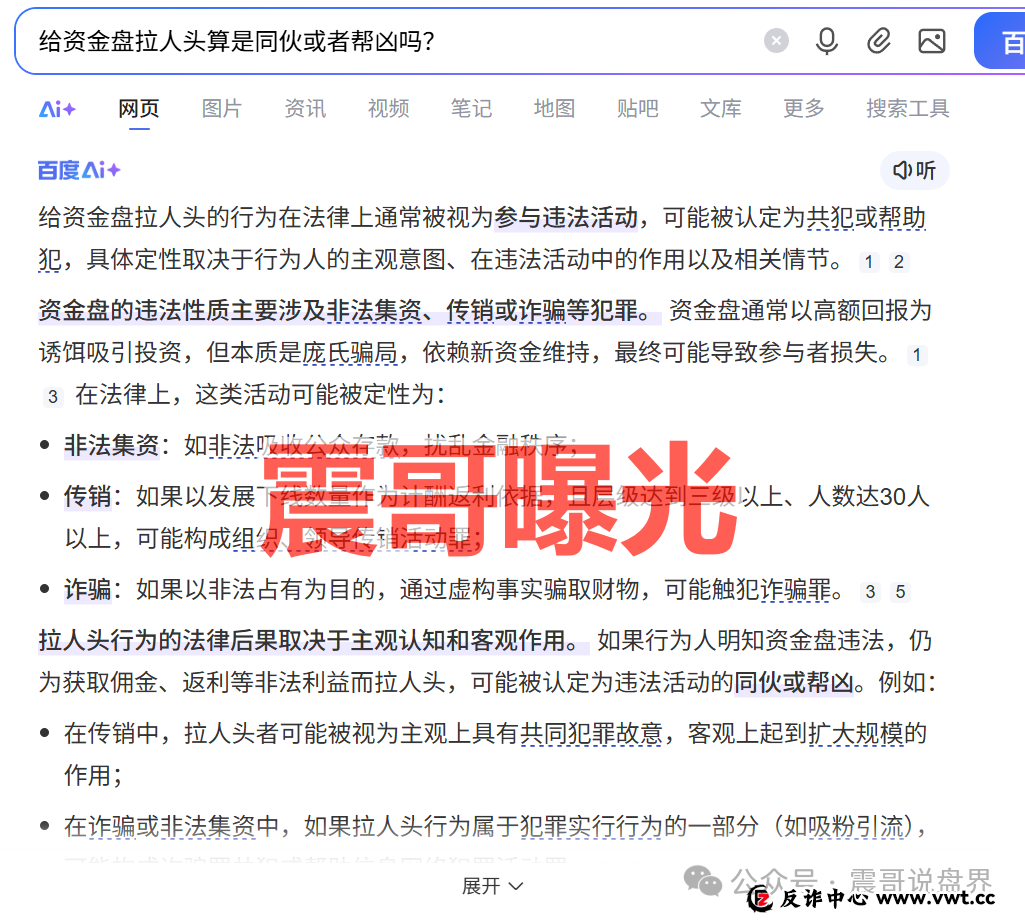Open citation source 5 in the list
1025x923 pixels.
tap(901, 591)
